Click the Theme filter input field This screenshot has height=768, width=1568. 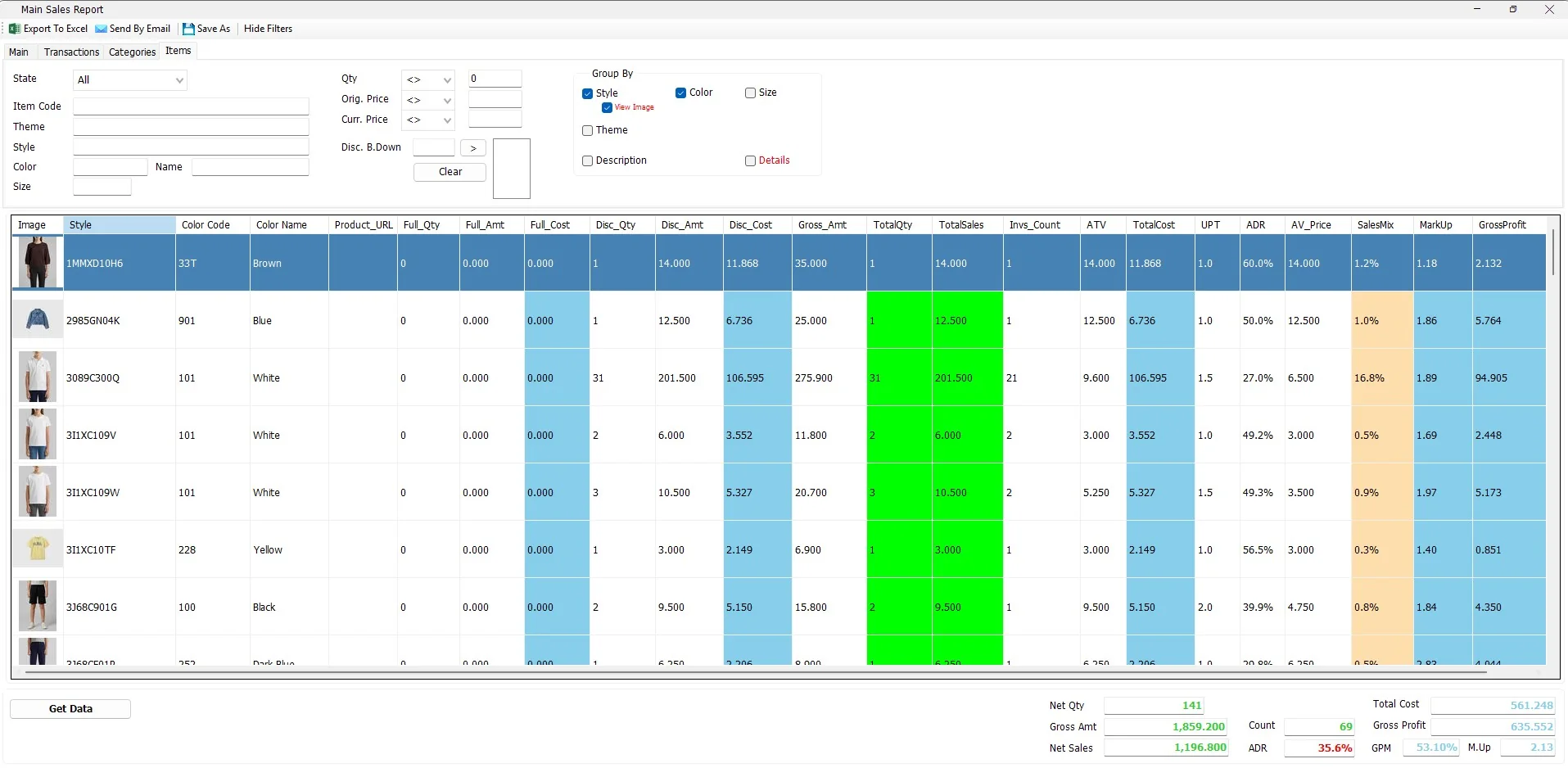click(x=192, y=127)
